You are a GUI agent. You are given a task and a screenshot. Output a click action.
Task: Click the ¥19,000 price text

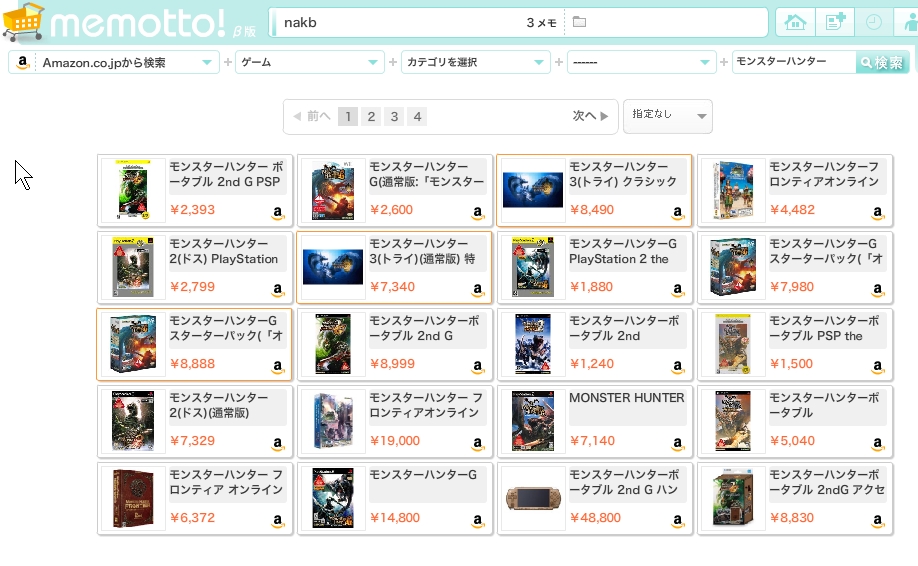[395, 441]
